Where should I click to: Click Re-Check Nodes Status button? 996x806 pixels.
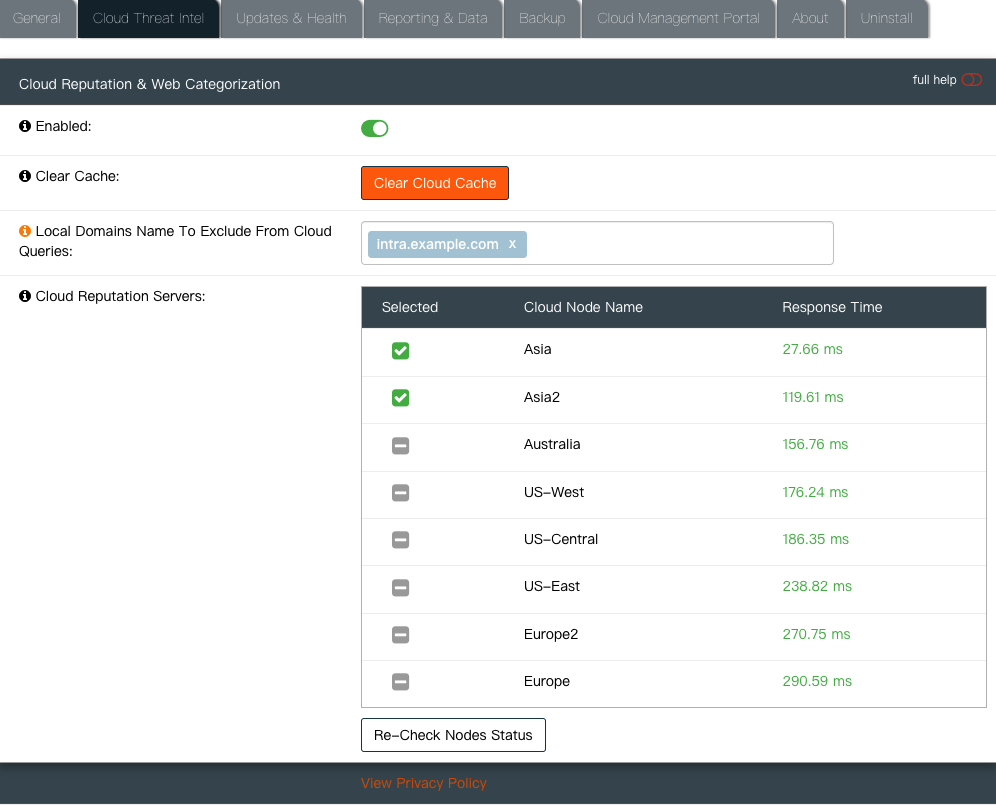tap(453, 735)
